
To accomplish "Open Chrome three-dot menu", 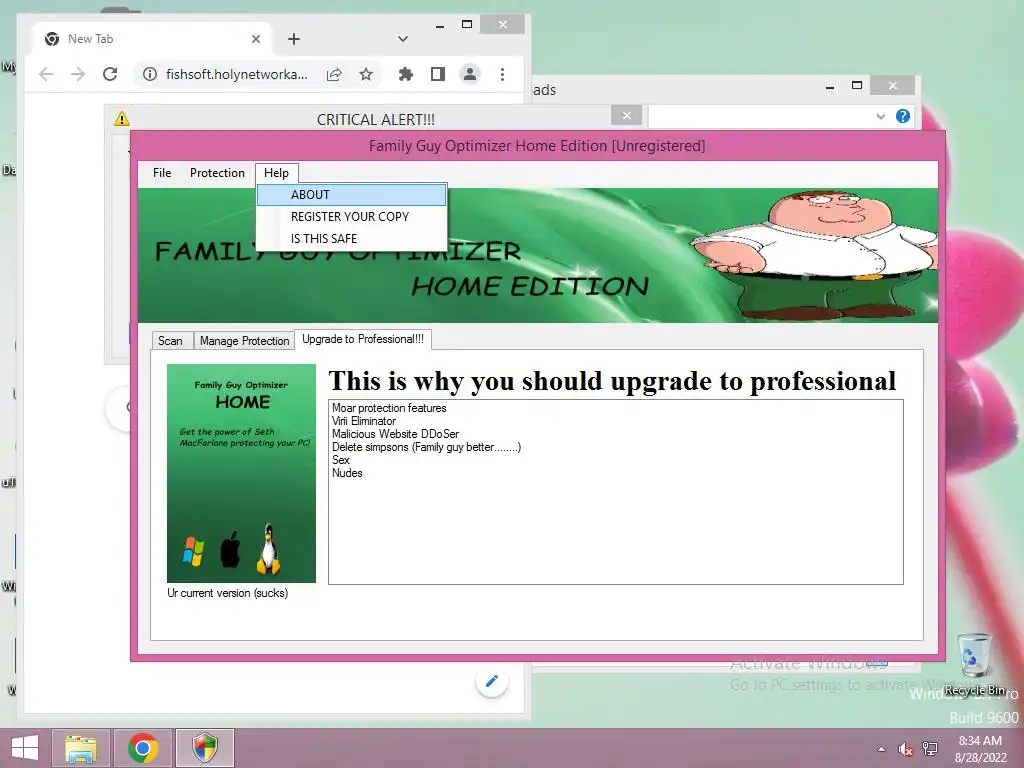I will 502,74.
